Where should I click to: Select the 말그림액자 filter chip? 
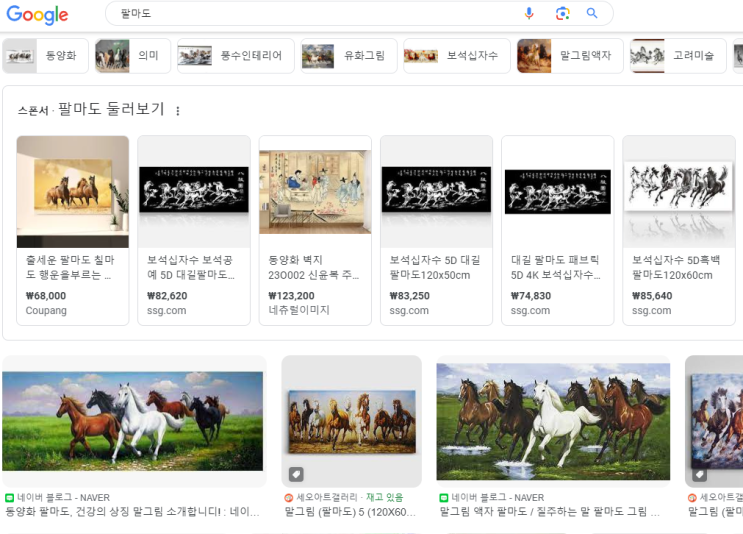[x=570, y=56]
